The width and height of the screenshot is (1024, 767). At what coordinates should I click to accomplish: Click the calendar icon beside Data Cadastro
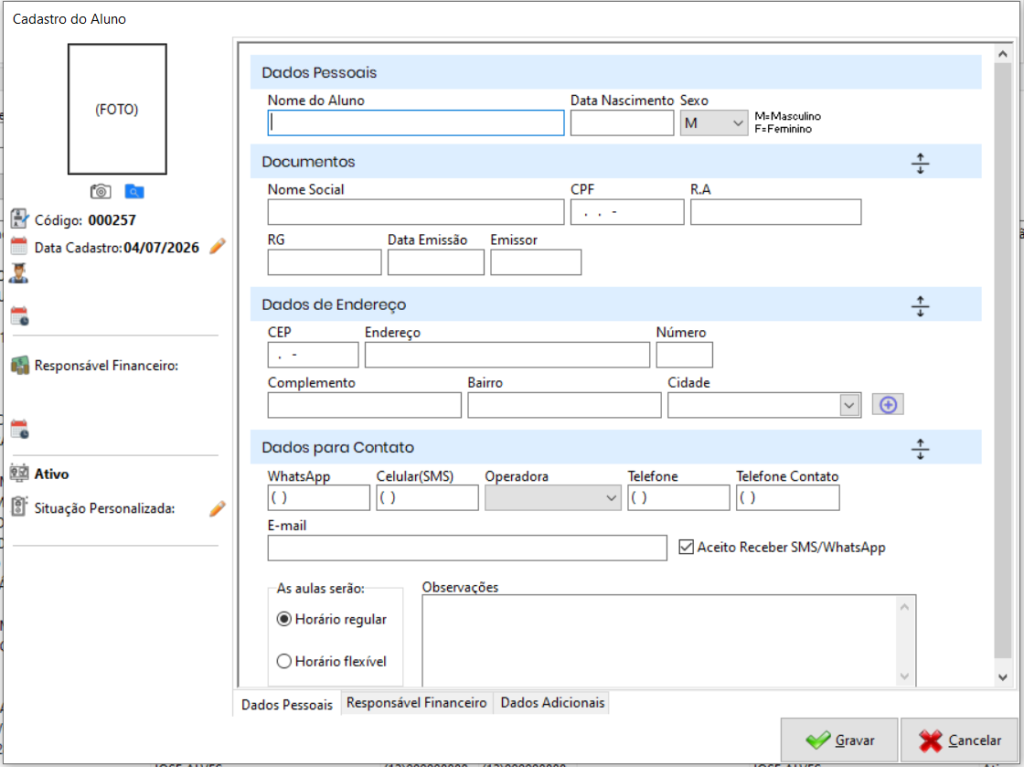(x=20, y=246)
